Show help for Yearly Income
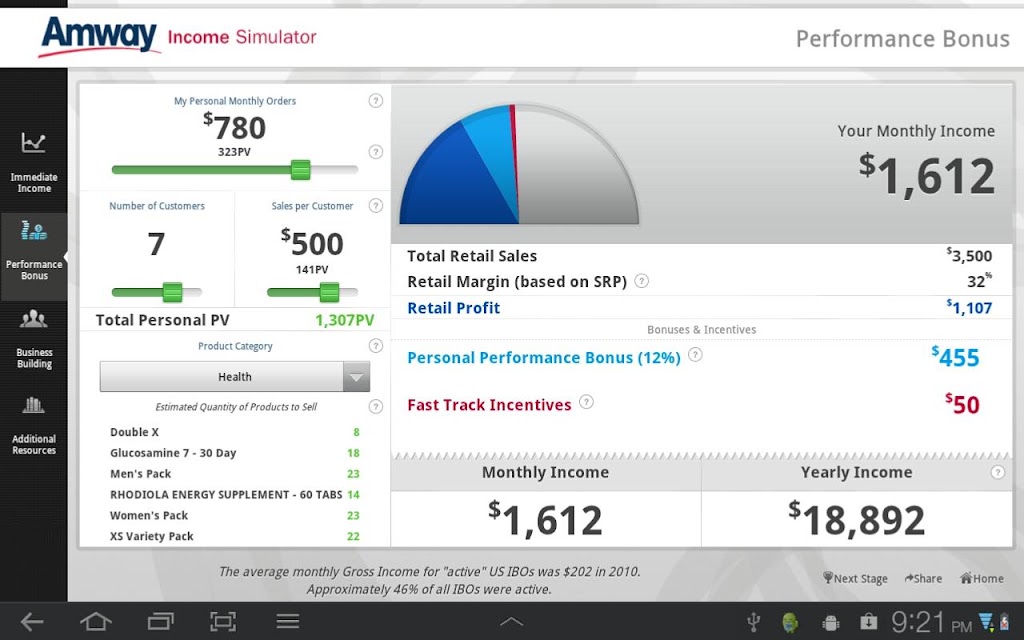Viewport: 1024px width, 640px height. tap(997, 472)
